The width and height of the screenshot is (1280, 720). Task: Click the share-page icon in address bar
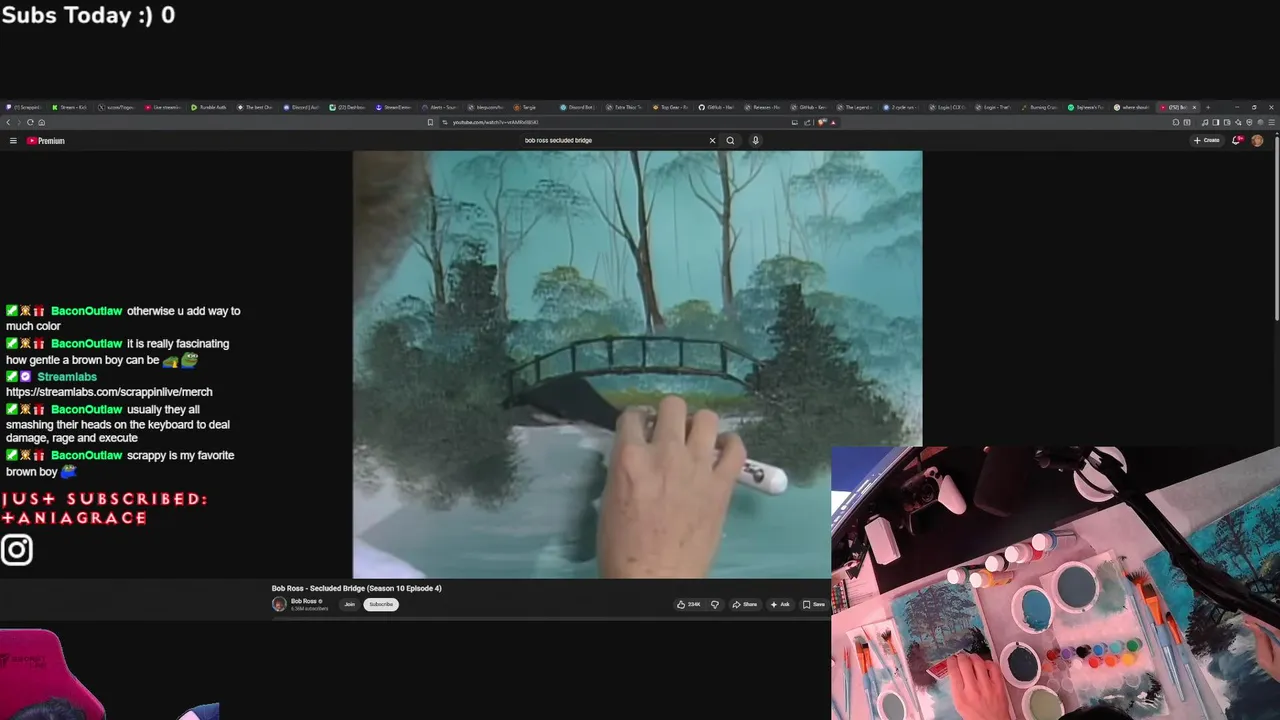tap(807, 122)
